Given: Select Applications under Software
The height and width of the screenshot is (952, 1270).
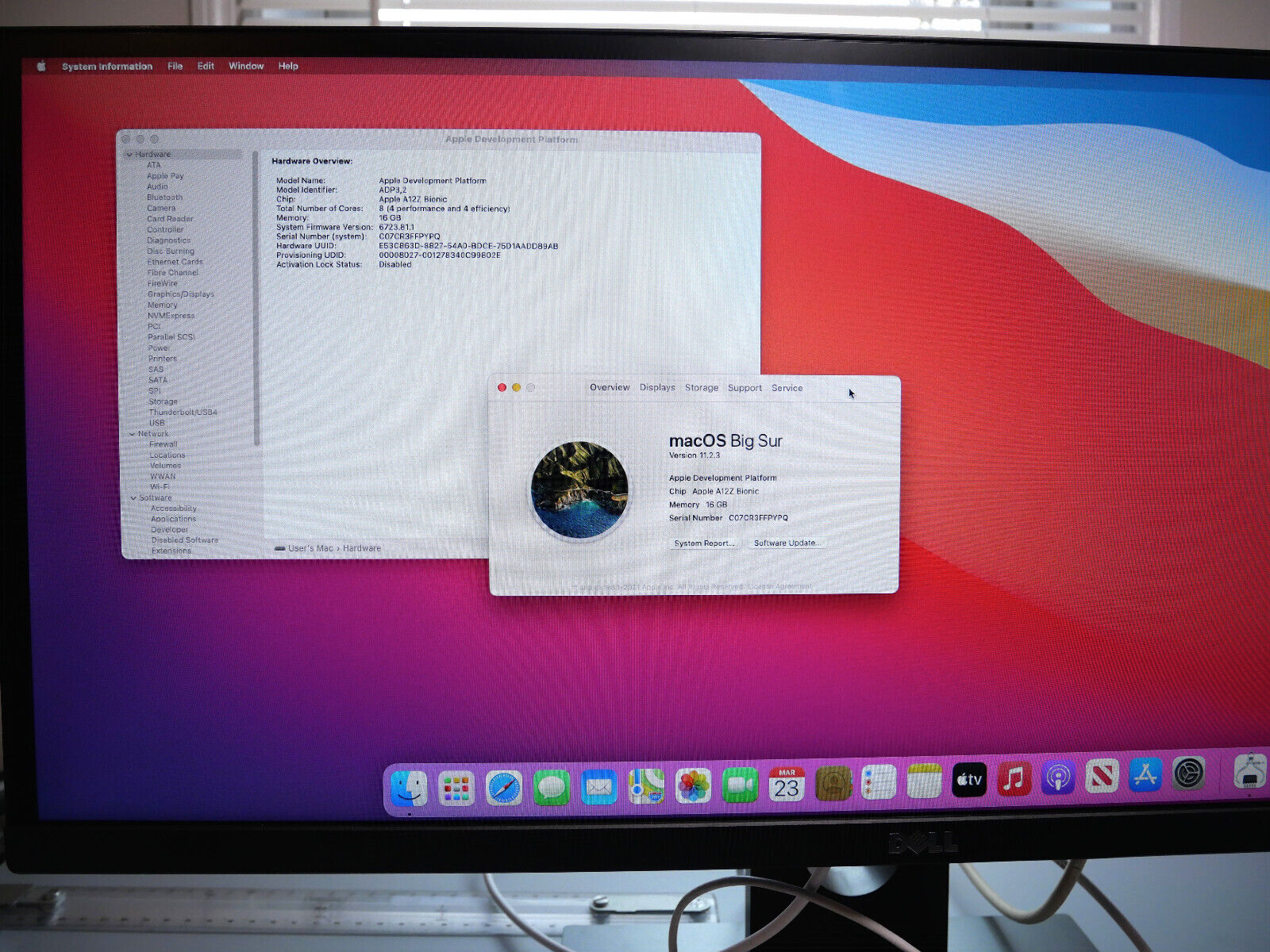Looking at the screenshot, I should point(174,519).
